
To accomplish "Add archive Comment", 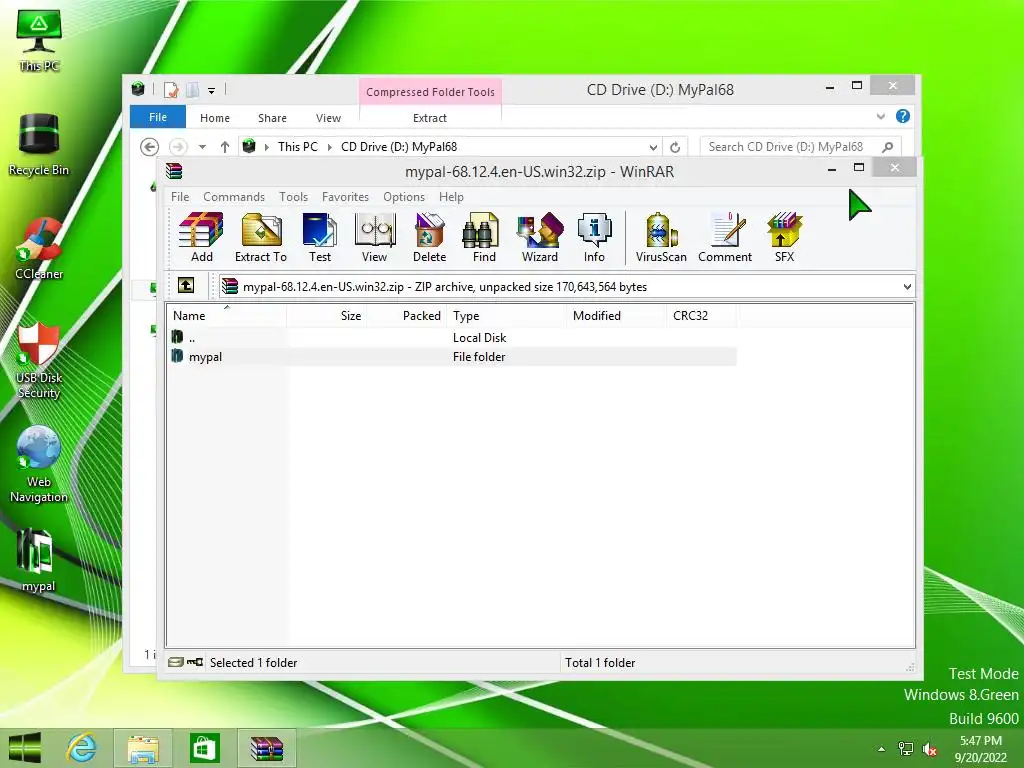I will tap(725, 238).
